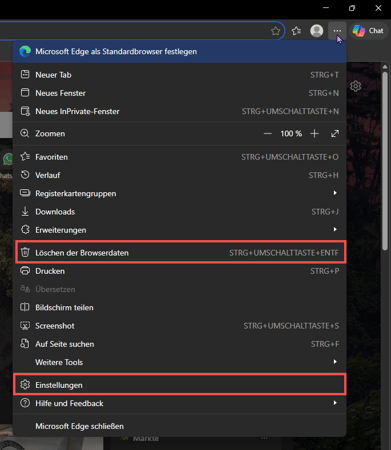Open the user profile avatar

(316, 31)
